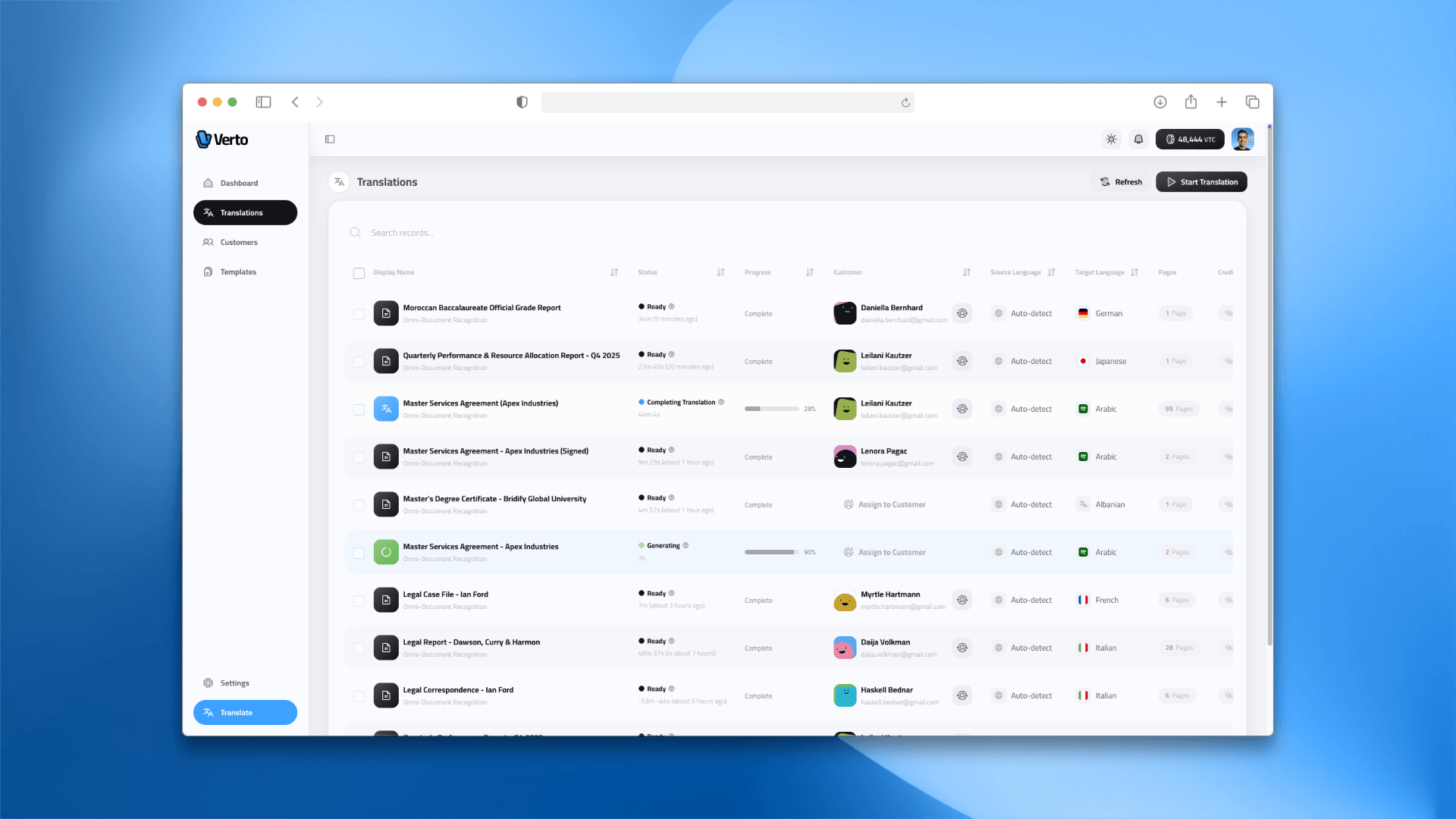Open Templates from the sidebar

[x=238, y=272]
